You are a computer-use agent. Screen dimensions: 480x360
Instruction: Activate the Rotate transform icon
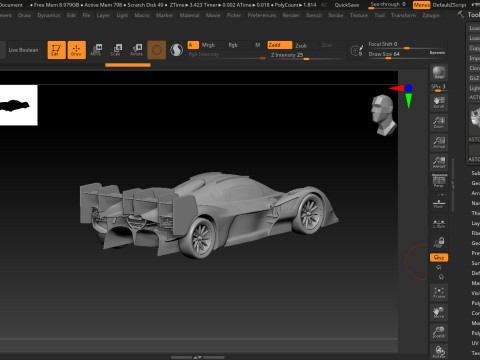click(x=137, y=50)
